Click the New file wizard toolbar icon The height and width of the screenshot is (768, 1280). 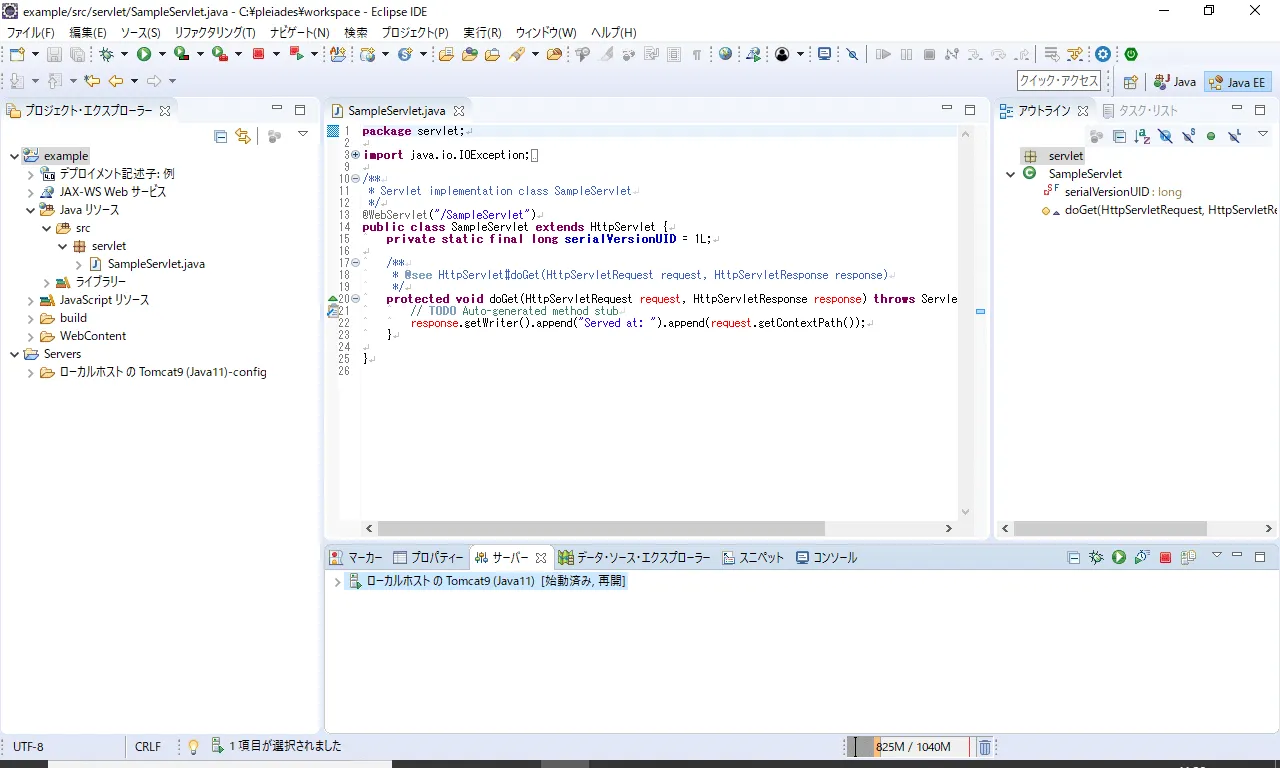(17, 54)
